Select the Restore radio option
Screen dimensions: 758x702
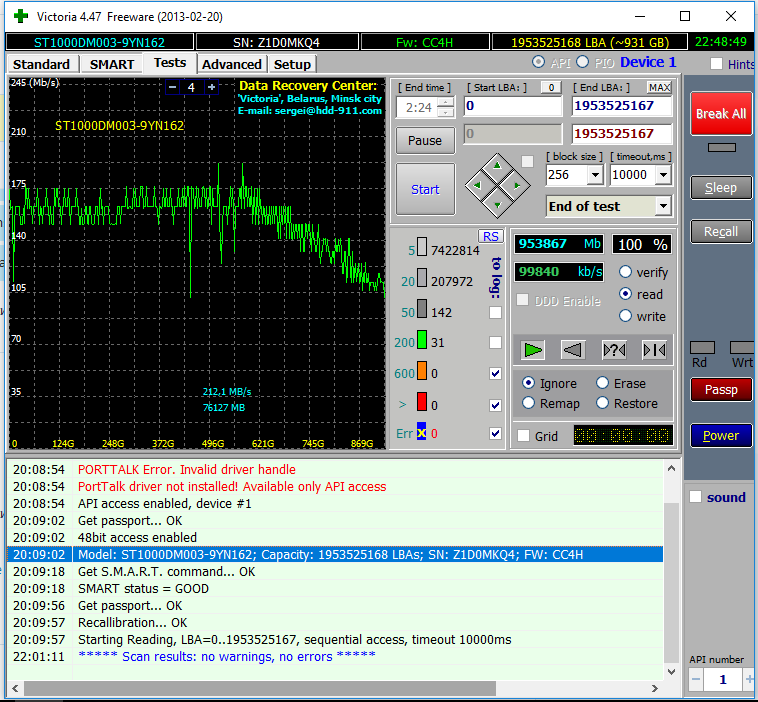click(x=602, y=403)
